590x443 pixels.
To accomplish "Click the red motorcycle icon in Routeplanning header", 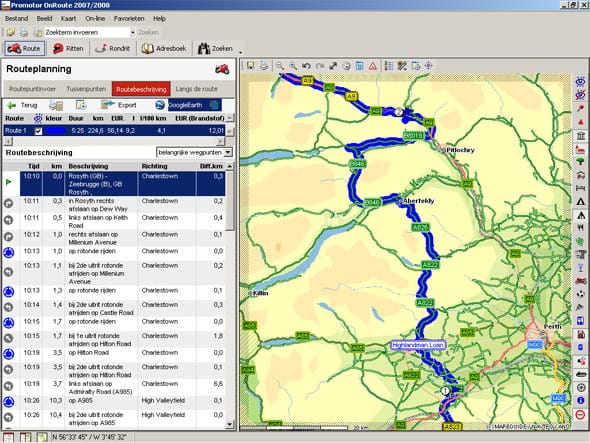I will point(222,69).
